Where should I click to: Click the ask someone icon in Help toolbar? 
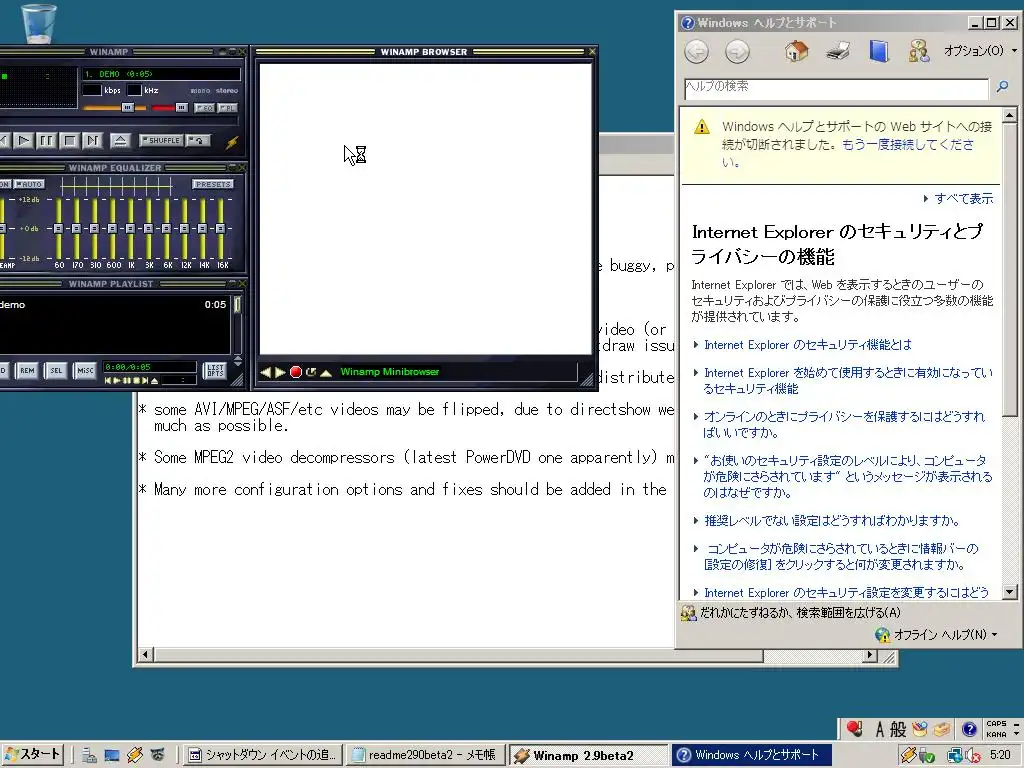[919, 51]
